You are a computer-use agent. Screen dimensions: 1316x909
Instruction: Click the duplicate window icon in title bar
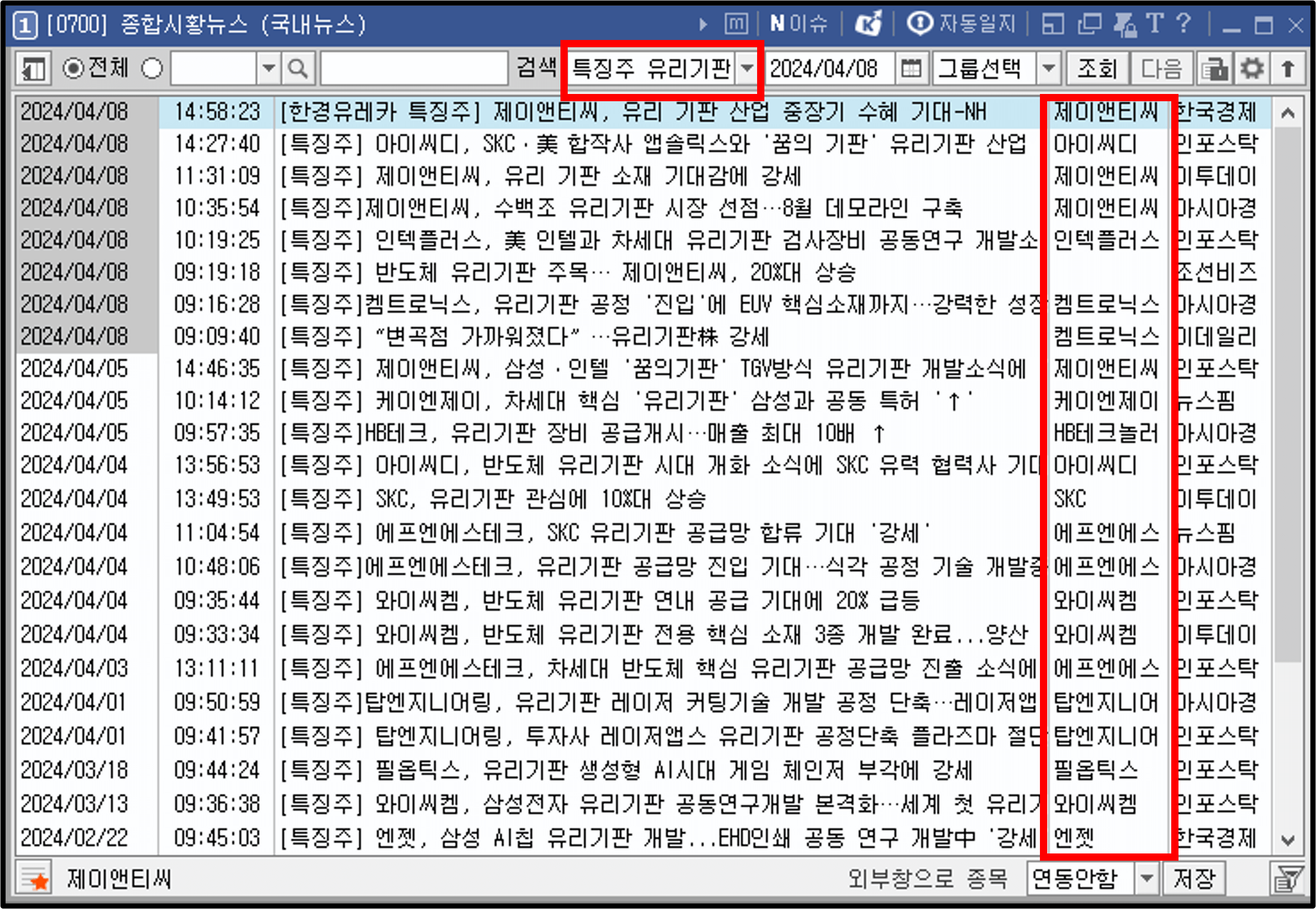(x=1089, y=24)
